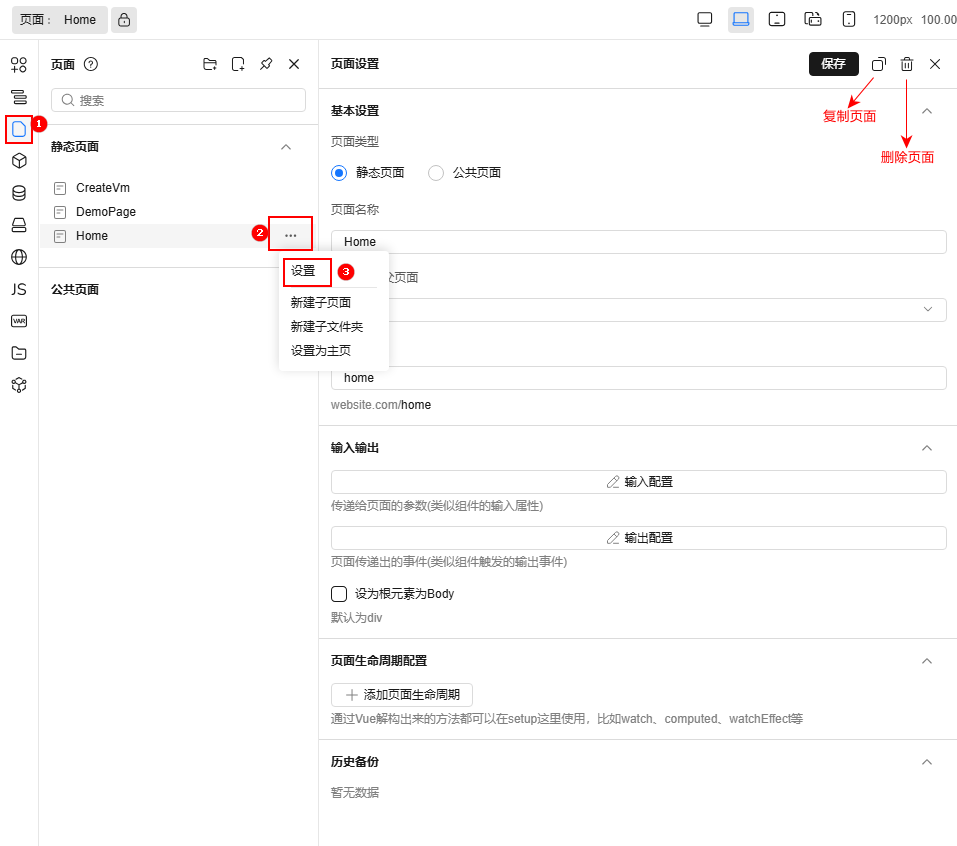957x846 pixels.
Task: Pin the 页面 panel open
Action: [266, 63]
